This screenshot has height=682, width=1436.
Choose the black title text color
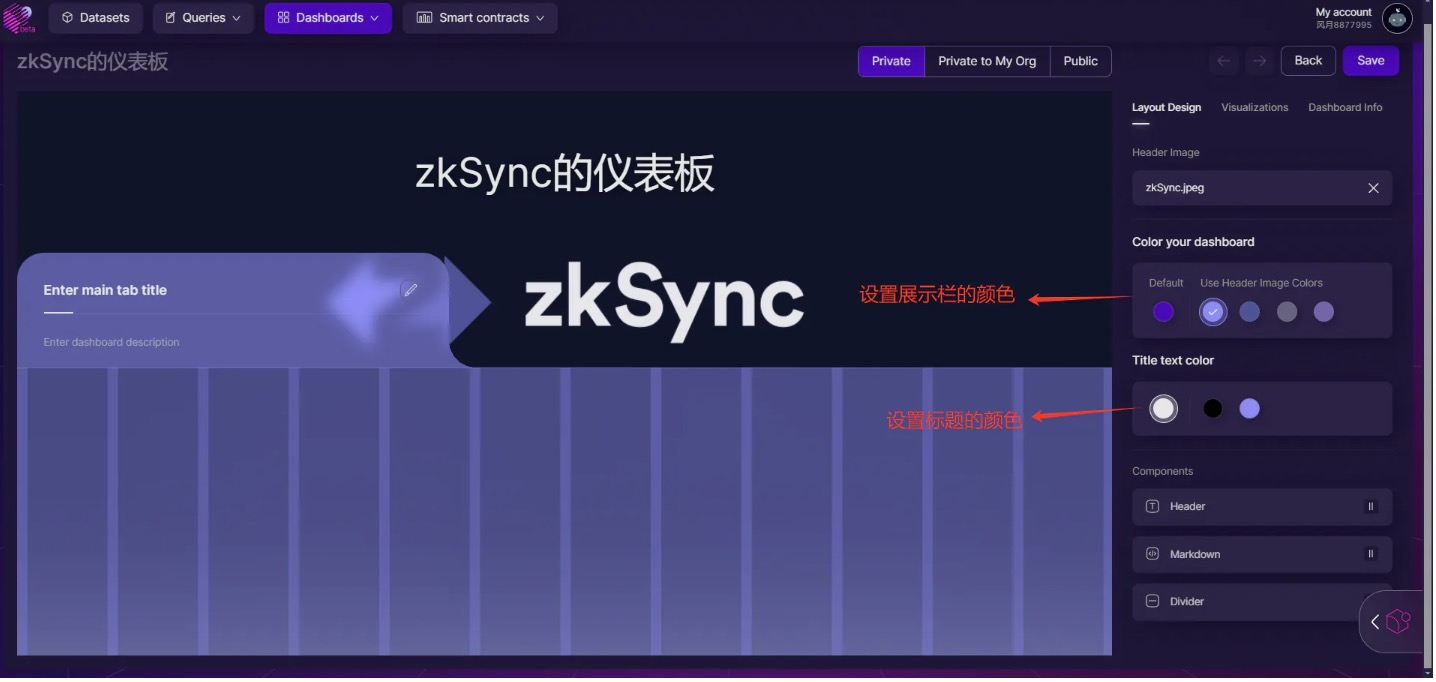click(1215, 410)
